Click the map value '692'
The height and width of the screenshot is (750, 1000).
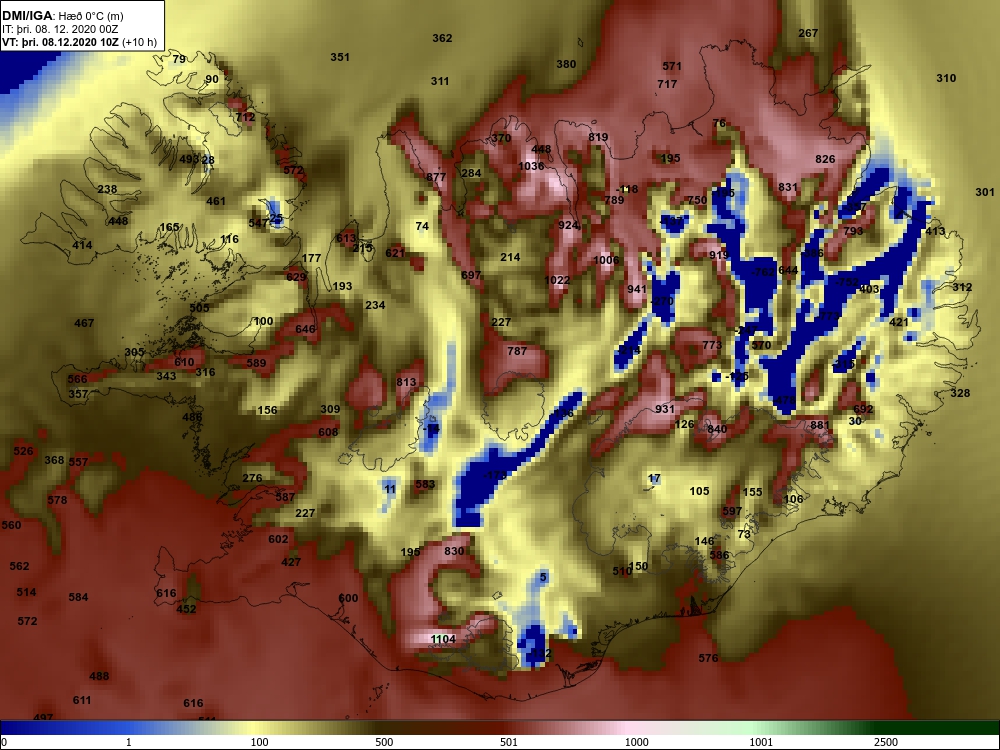(x=863, y=409)
